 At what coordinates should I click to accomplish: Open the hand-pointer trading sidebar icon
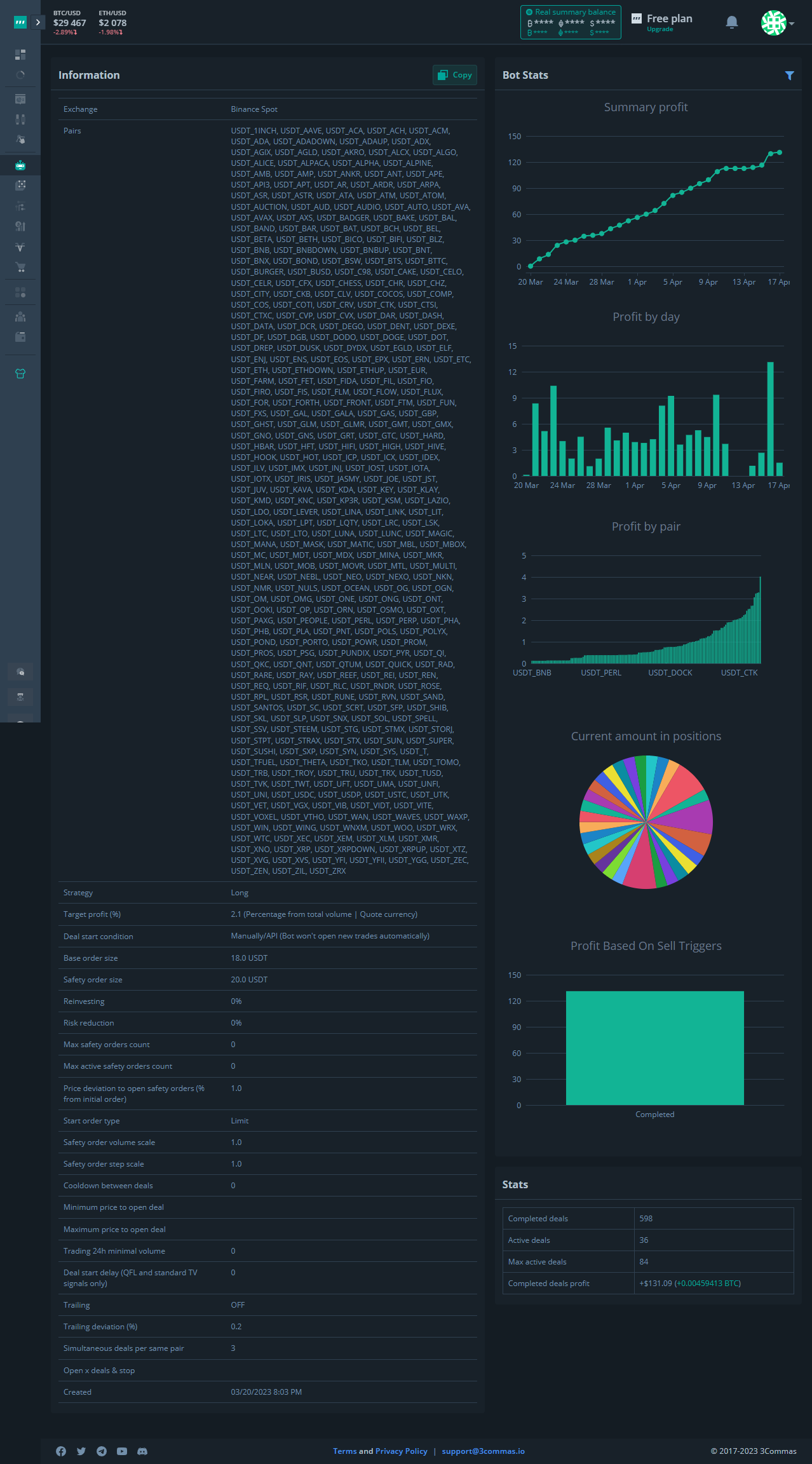[20, 140]
